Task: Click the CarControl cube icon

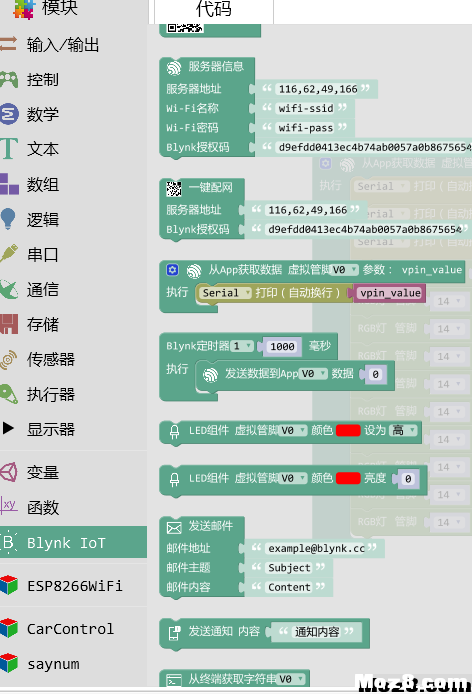Action: click(x=9, y=628)
